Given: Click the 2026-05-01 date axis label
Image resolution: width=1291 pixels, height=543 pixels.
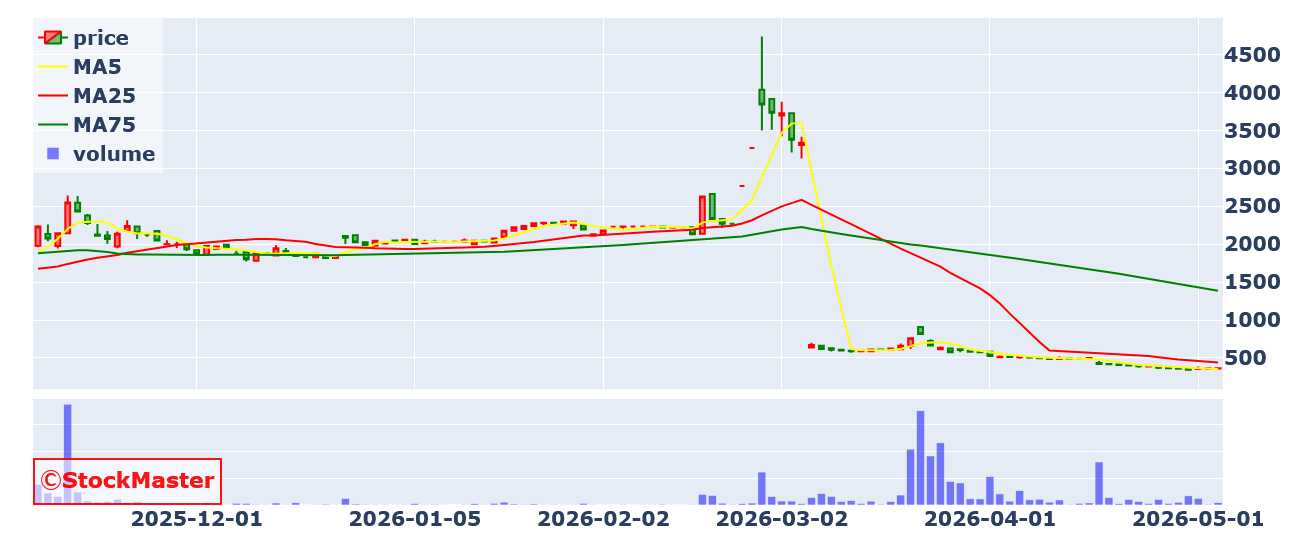Looking at the screenshot, I should pos(1197,519).
